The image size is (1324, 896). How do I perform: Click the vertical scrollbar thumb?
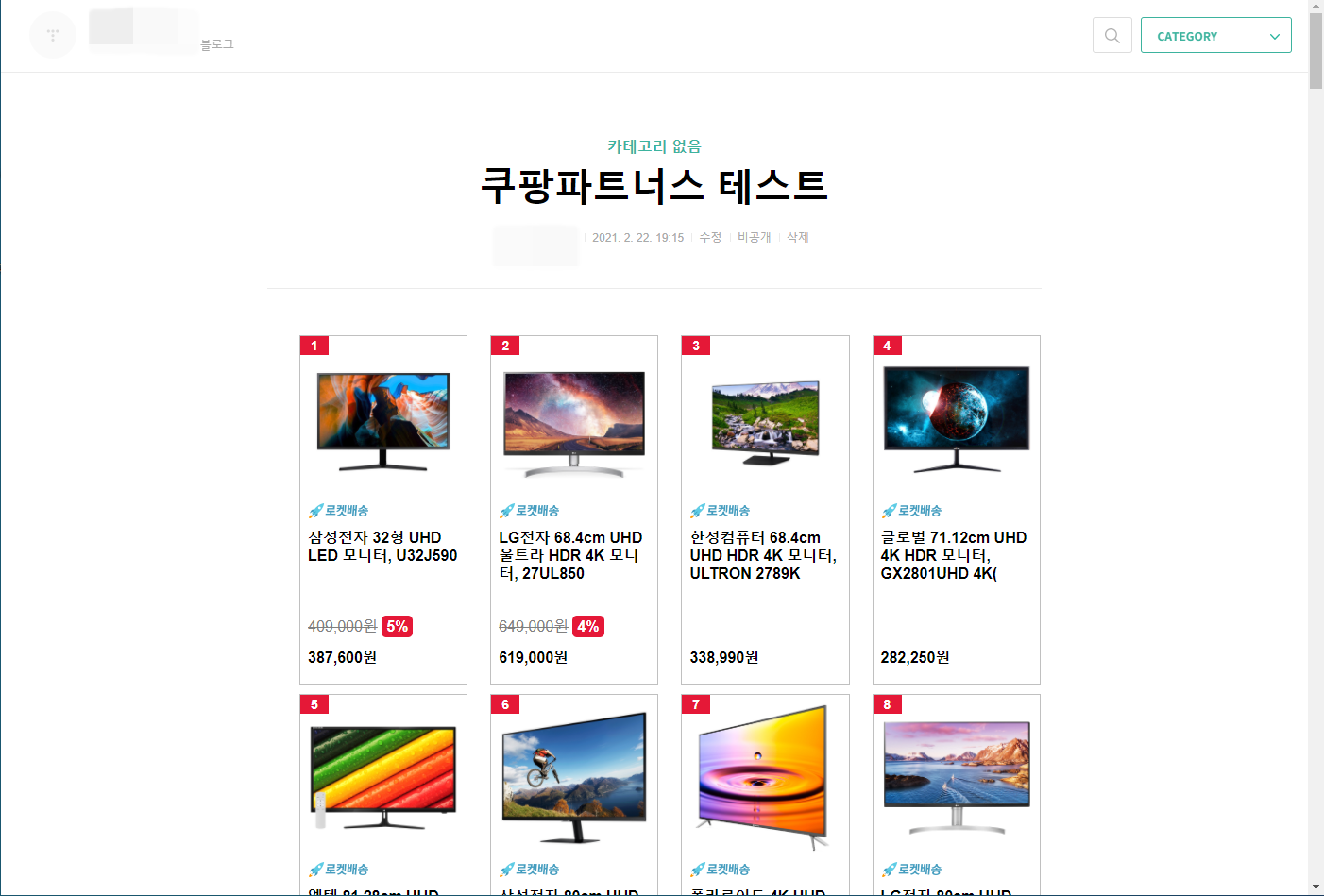click(x=1316, y=51)
